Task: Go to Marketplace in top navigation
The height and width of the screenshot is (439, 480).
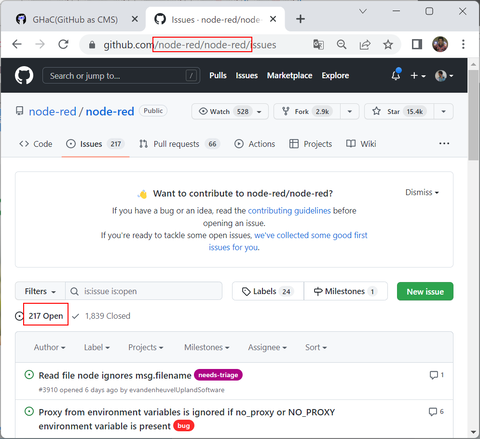Action: [x=289, y=76]
